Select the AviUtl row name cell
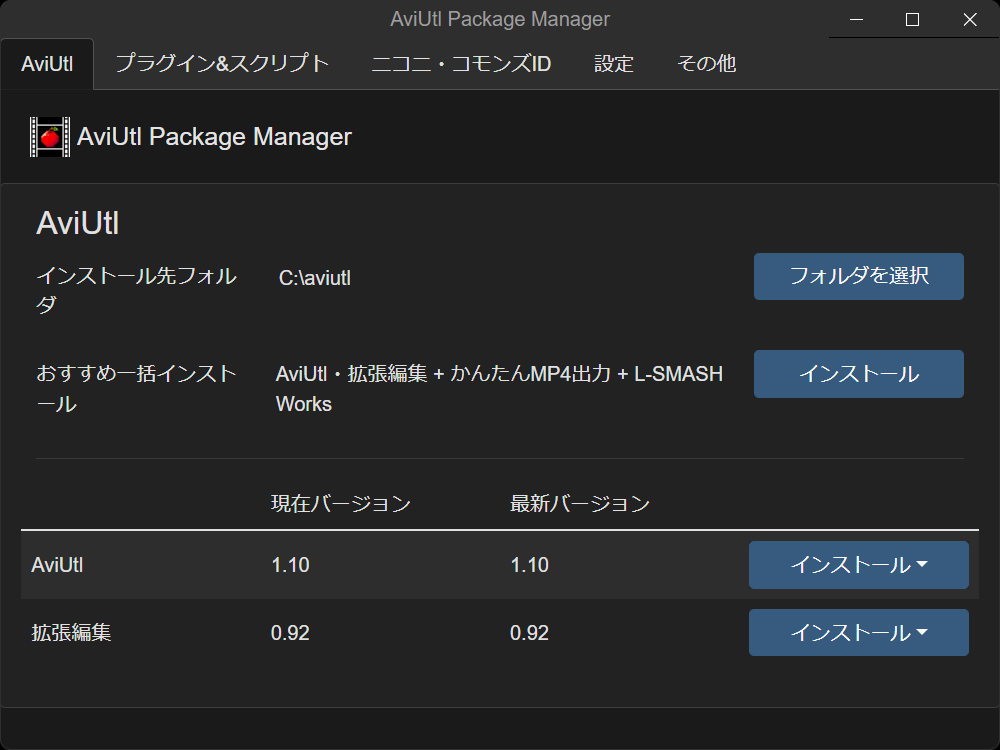Image resolution: width=1000 pixels, height=750 pixels. pyautogui.click(x=57, y=565)
